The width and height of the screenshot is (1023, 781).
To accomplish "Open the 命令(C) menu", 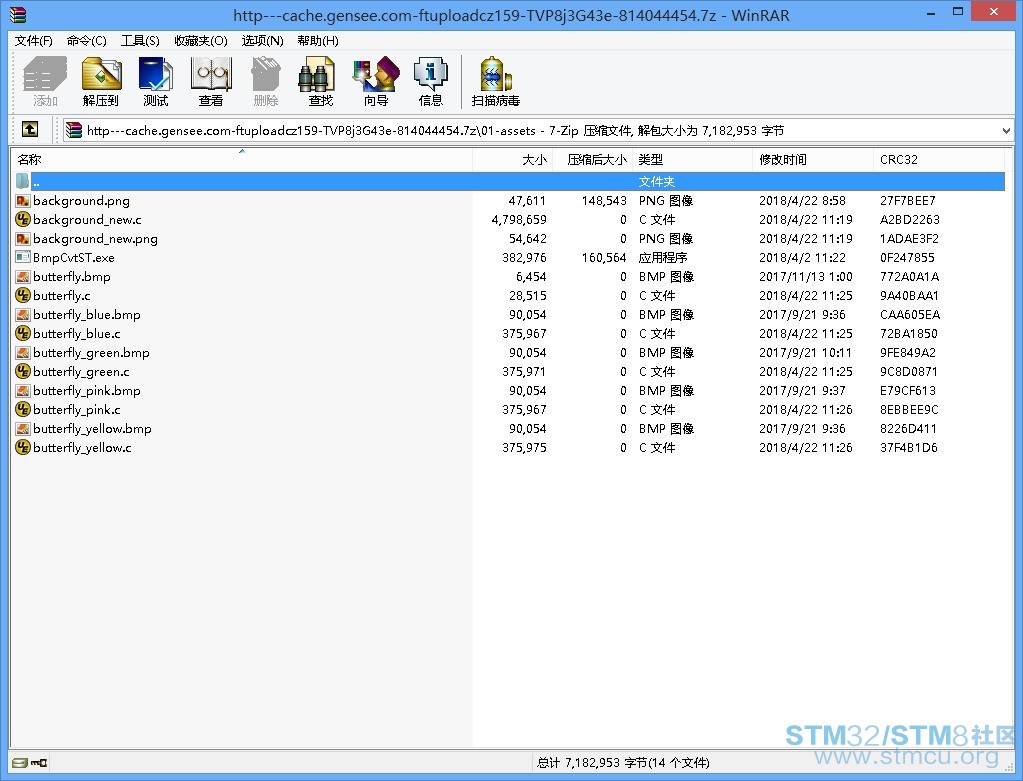I will pos(86,40).
